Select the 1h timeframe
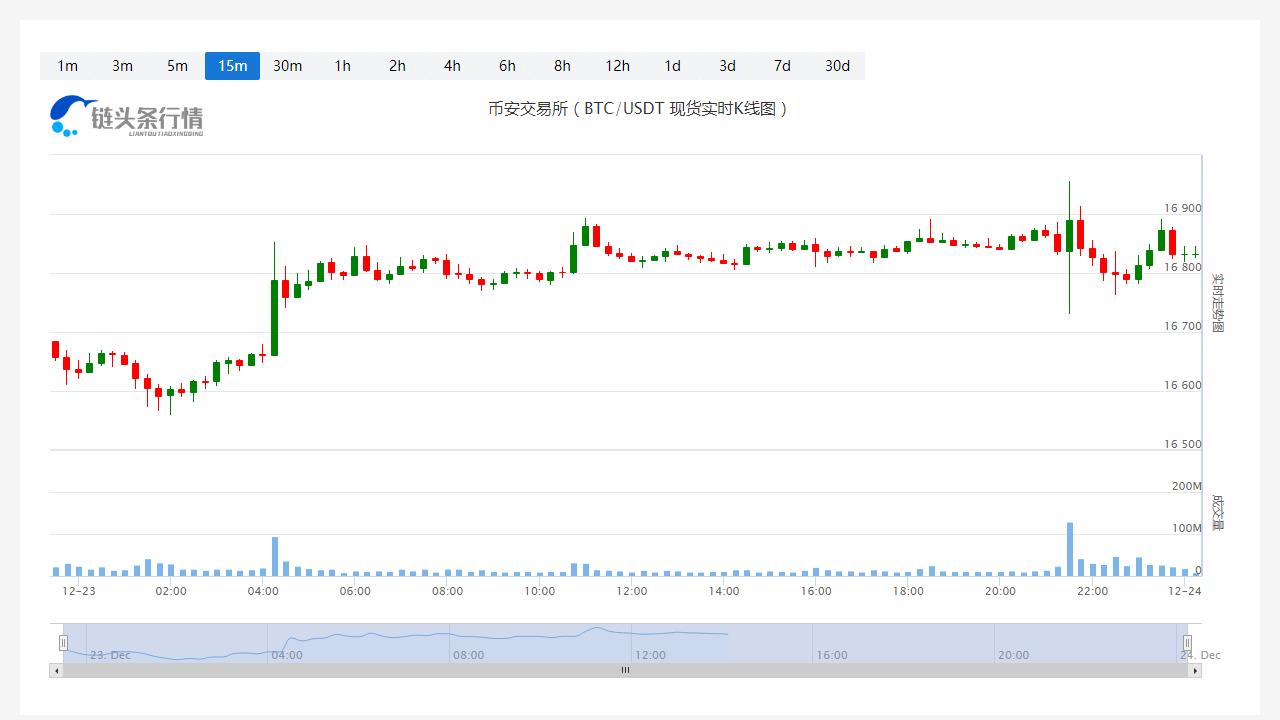This screenshot has height=720, width=1280. click(x=342, y=66)
